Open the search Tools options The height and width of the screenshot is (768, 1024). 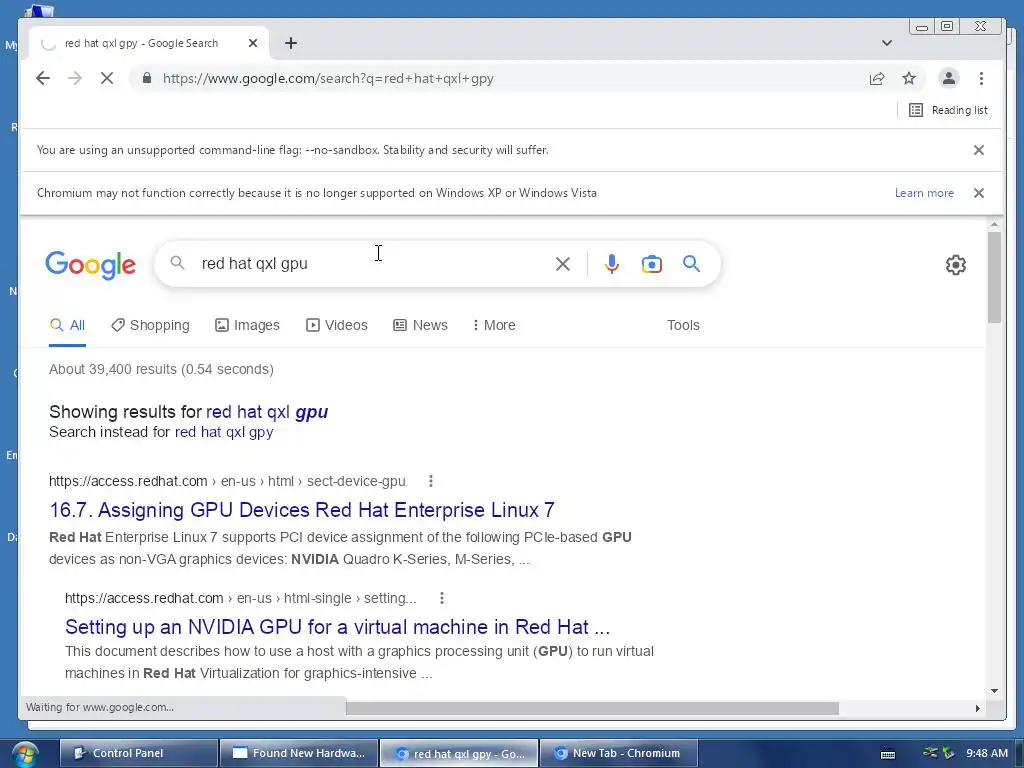pyautogui.click(x=683, y=325)
